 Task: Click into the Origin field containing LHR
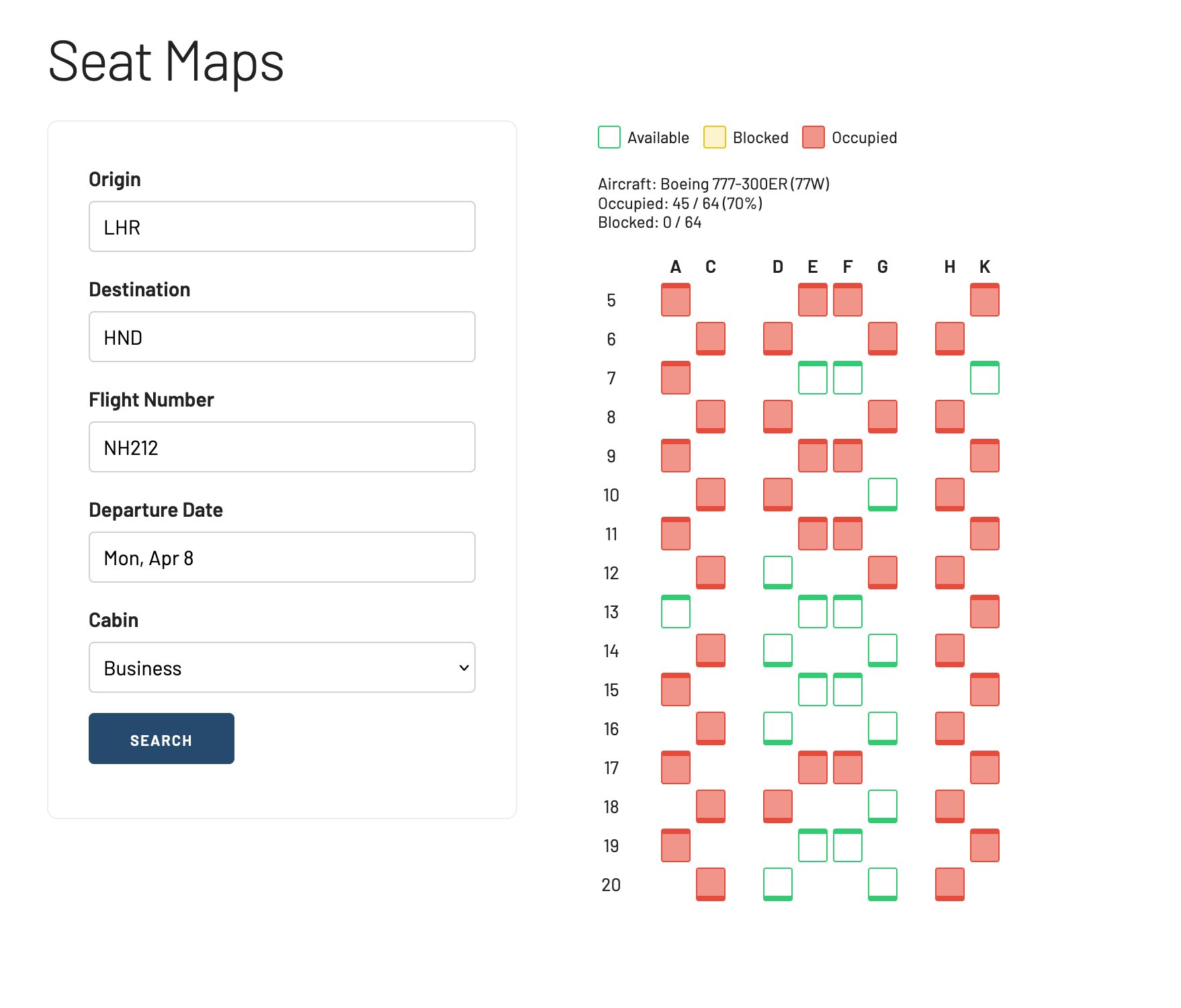281,226
